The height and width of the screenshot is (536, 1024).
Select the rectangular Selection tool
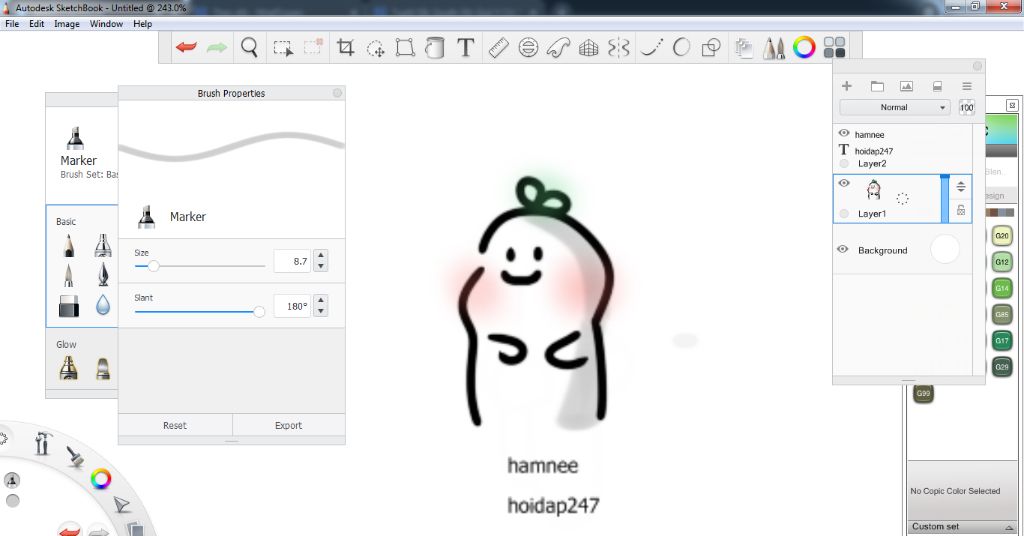[283, 48]
